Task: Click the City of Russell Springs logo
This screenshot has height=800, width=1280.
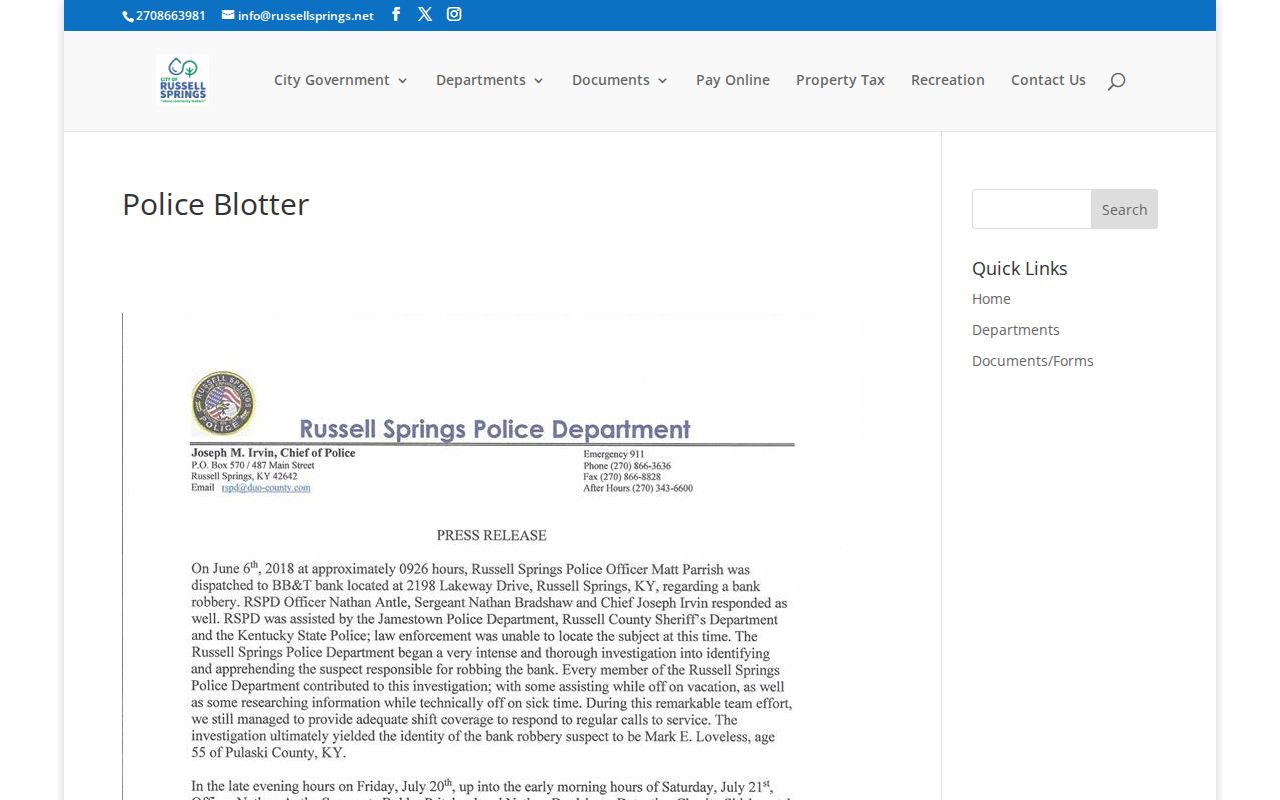Action: coord(182,80)
